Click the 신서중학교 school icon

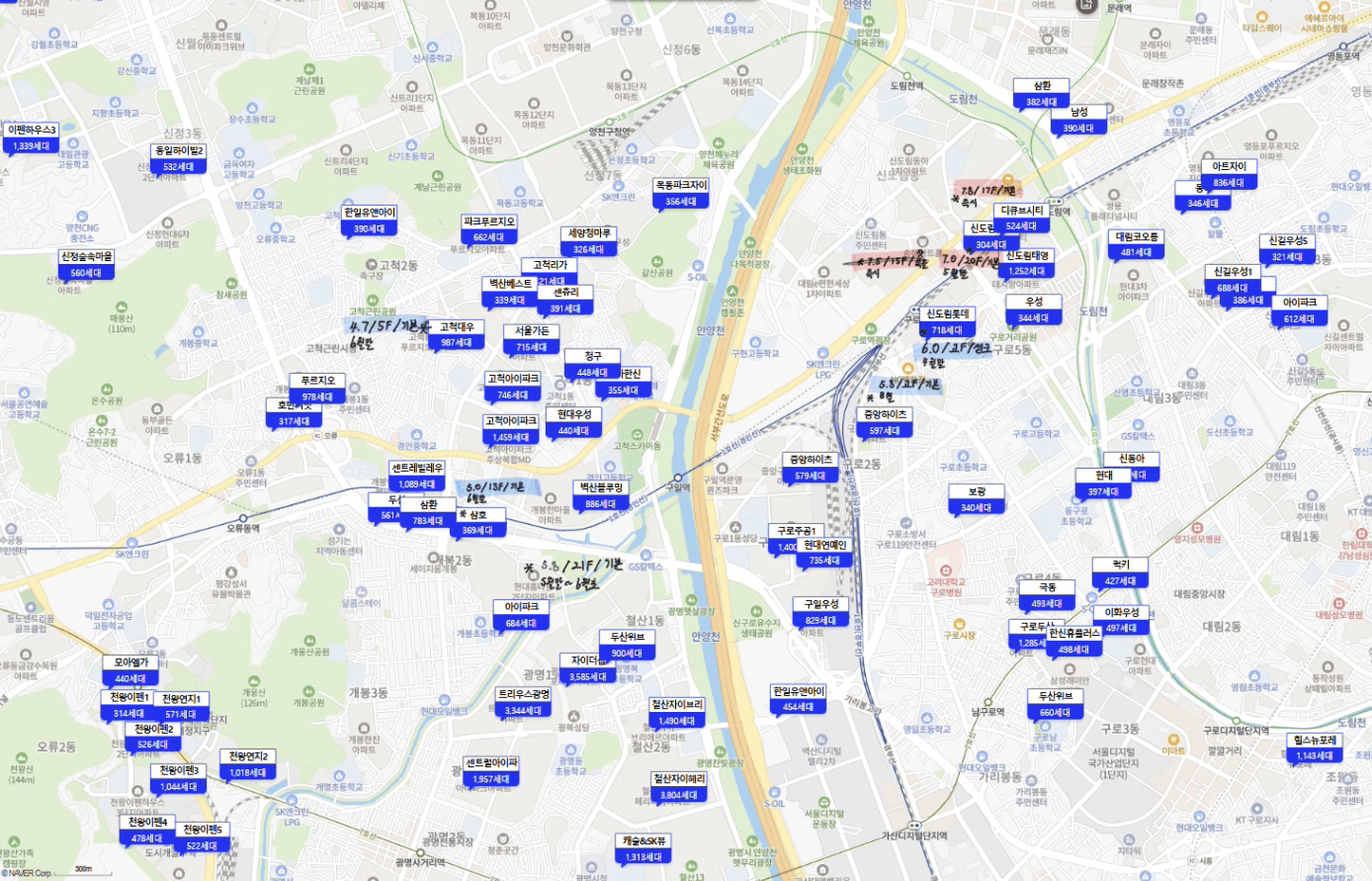432,46
